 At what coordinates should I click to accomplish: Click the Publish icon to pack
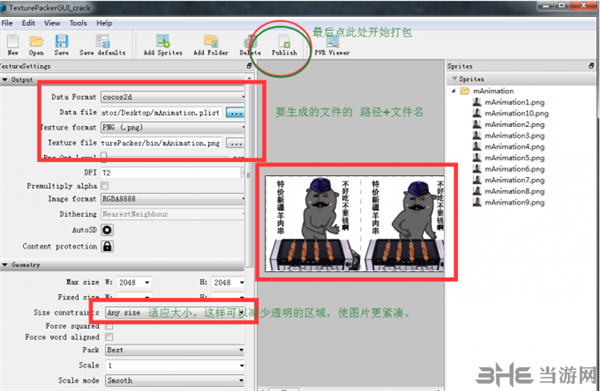(284, 41)
